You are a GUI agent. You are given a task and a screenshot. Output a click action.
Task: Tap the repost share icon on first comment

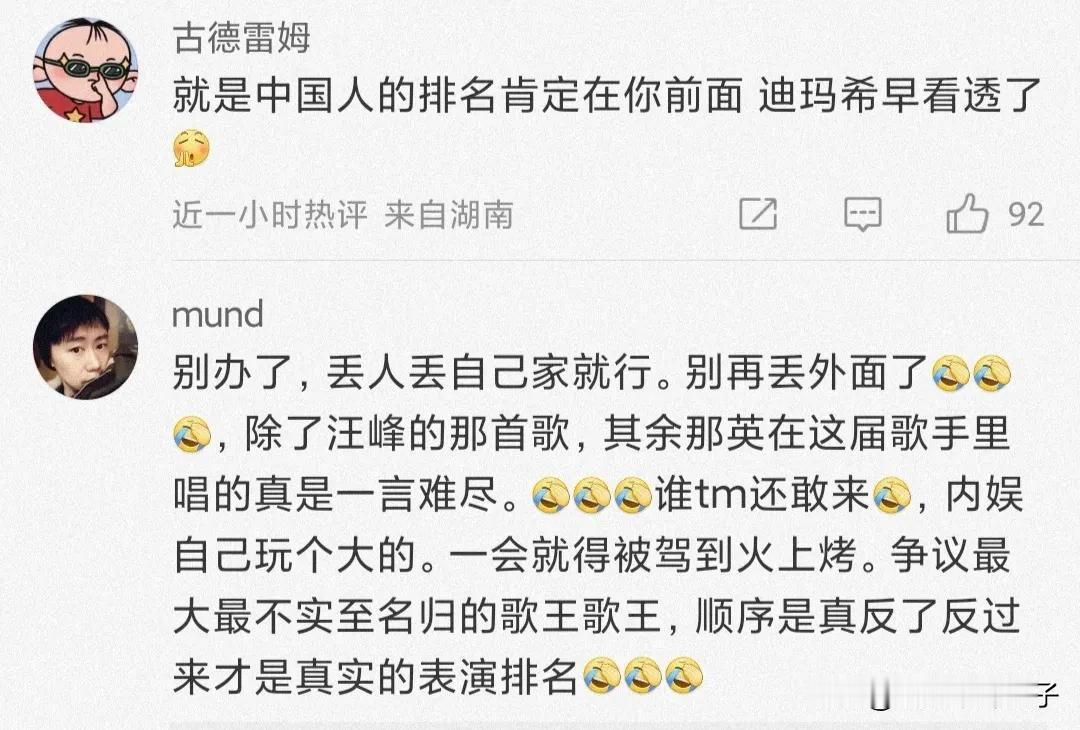tap(758, 213)
